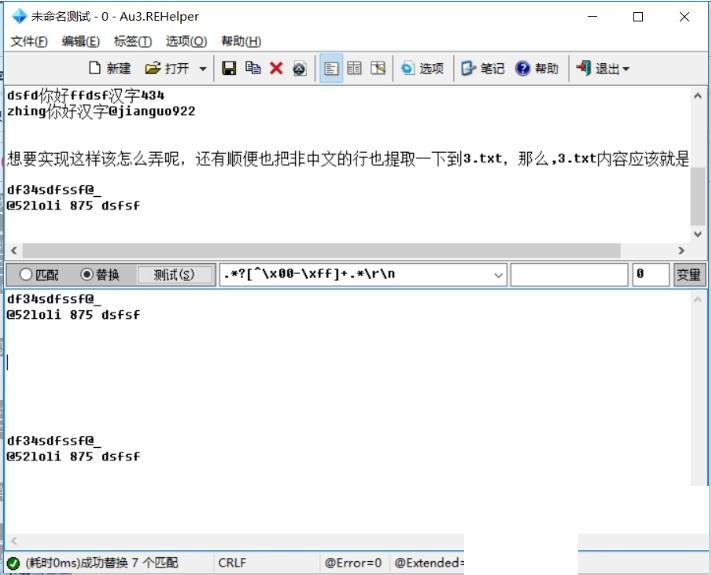Click the 成功替换 7 个匹配 status message
711x575 pixels.
click(102, 563)
